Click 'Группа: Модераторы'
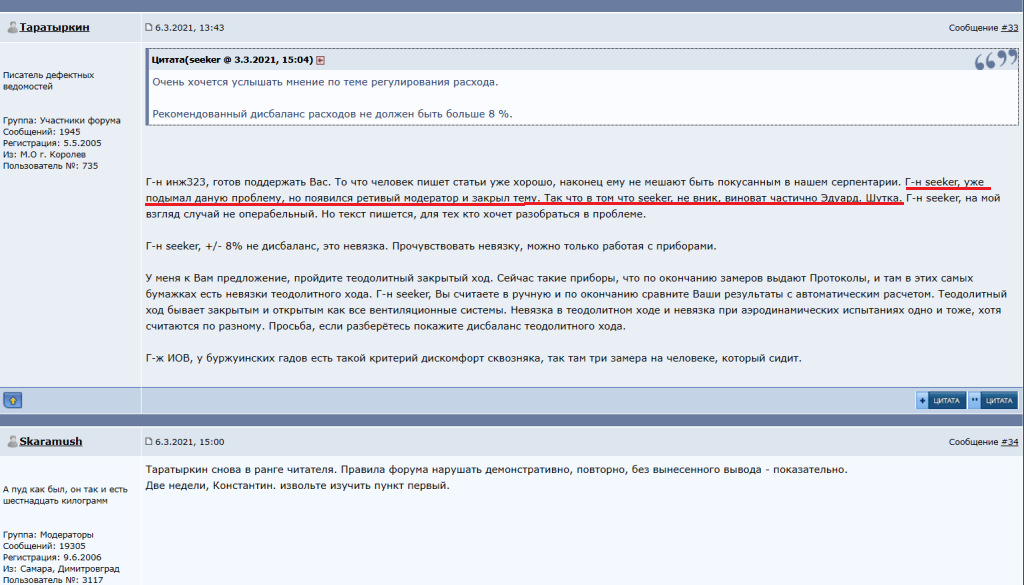The width and height of the screenshot is (1024, 585). (48, 535)
